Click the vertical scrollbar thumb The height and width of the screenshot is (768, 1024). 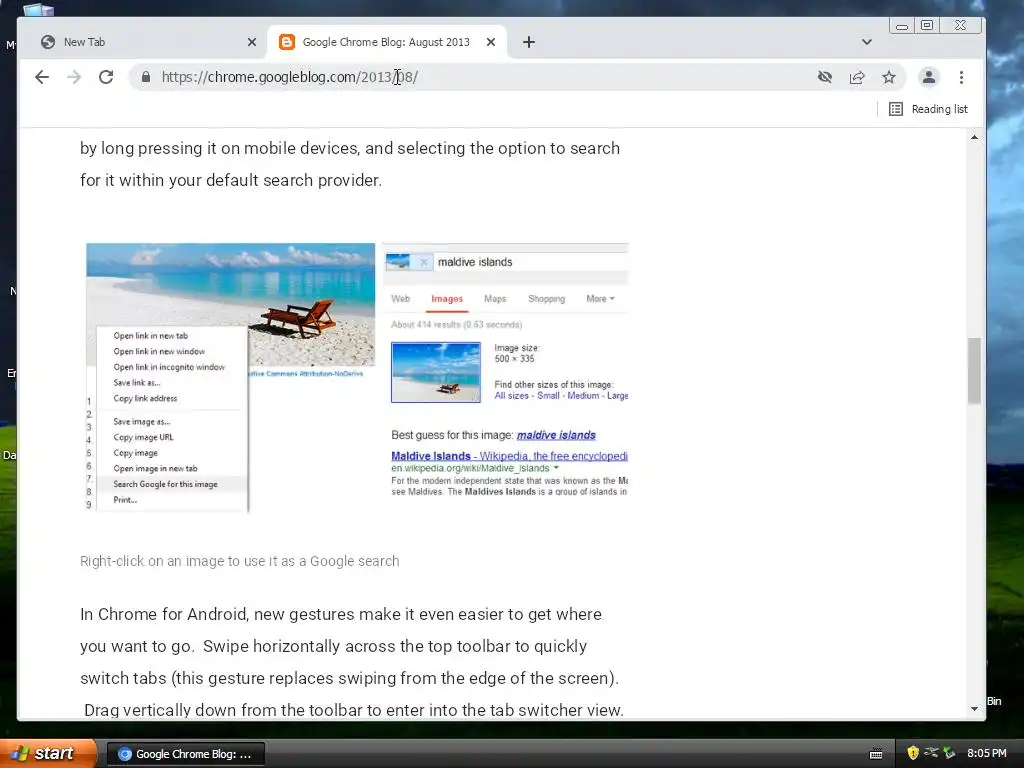[x=974, y=371]
